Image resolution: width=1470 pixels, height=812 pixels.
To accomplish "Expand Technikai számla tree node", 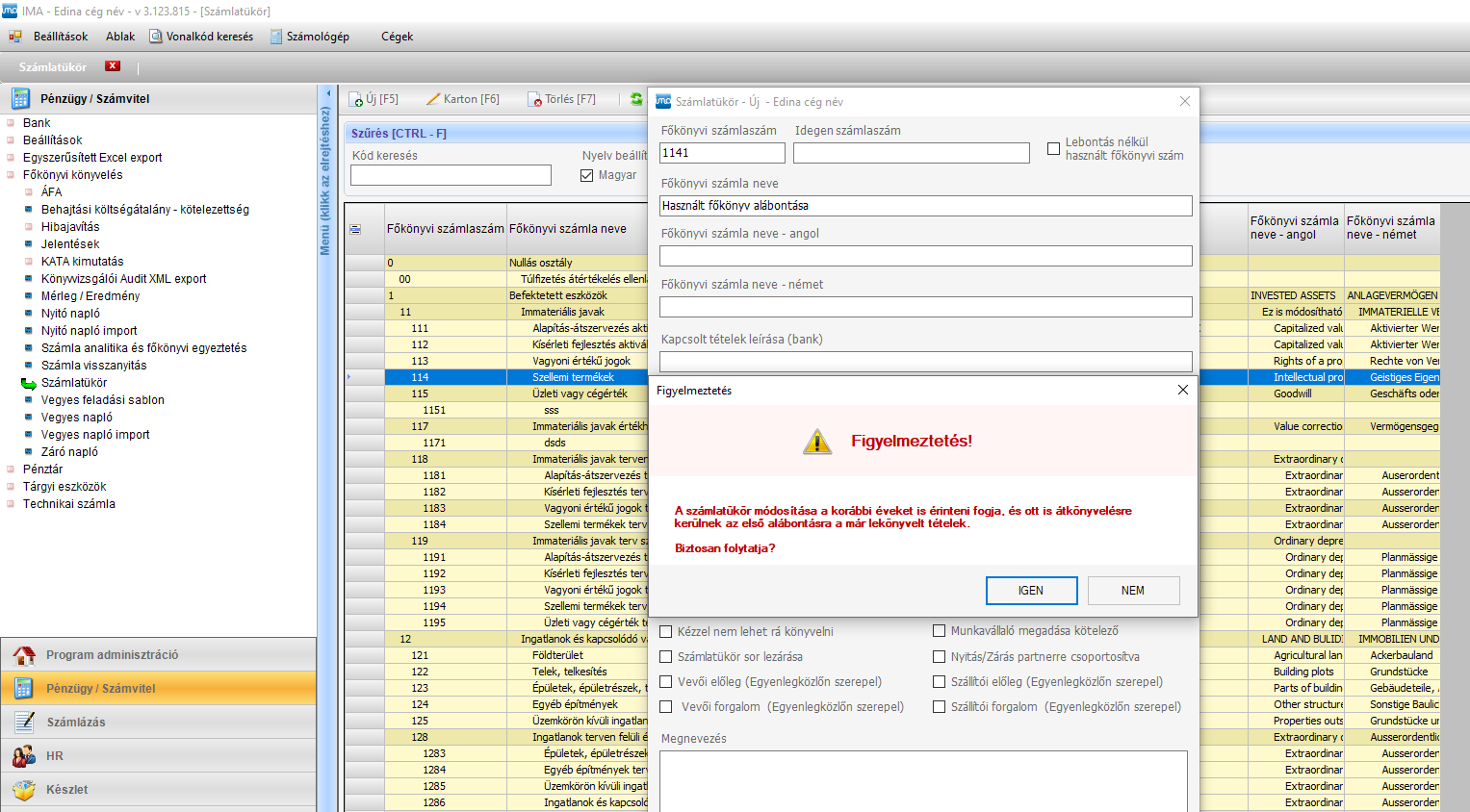I will 11,504.
